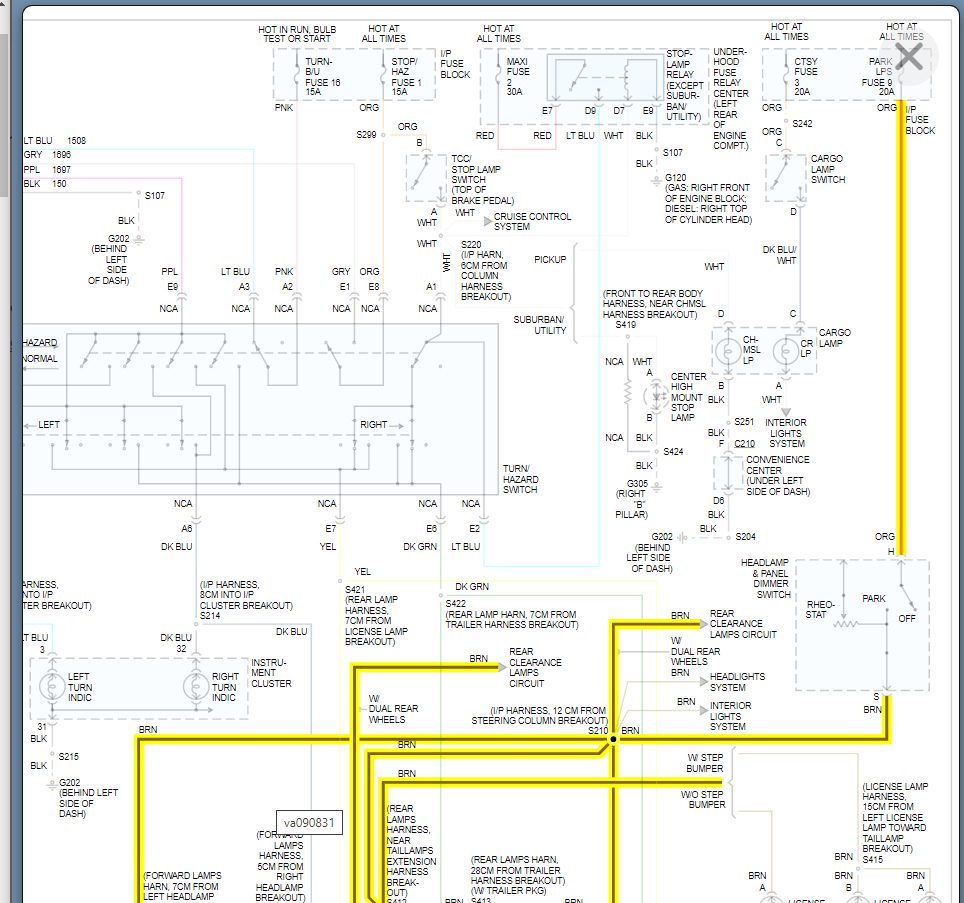Click the S210 splice junction dot

(x=613, y=739)
